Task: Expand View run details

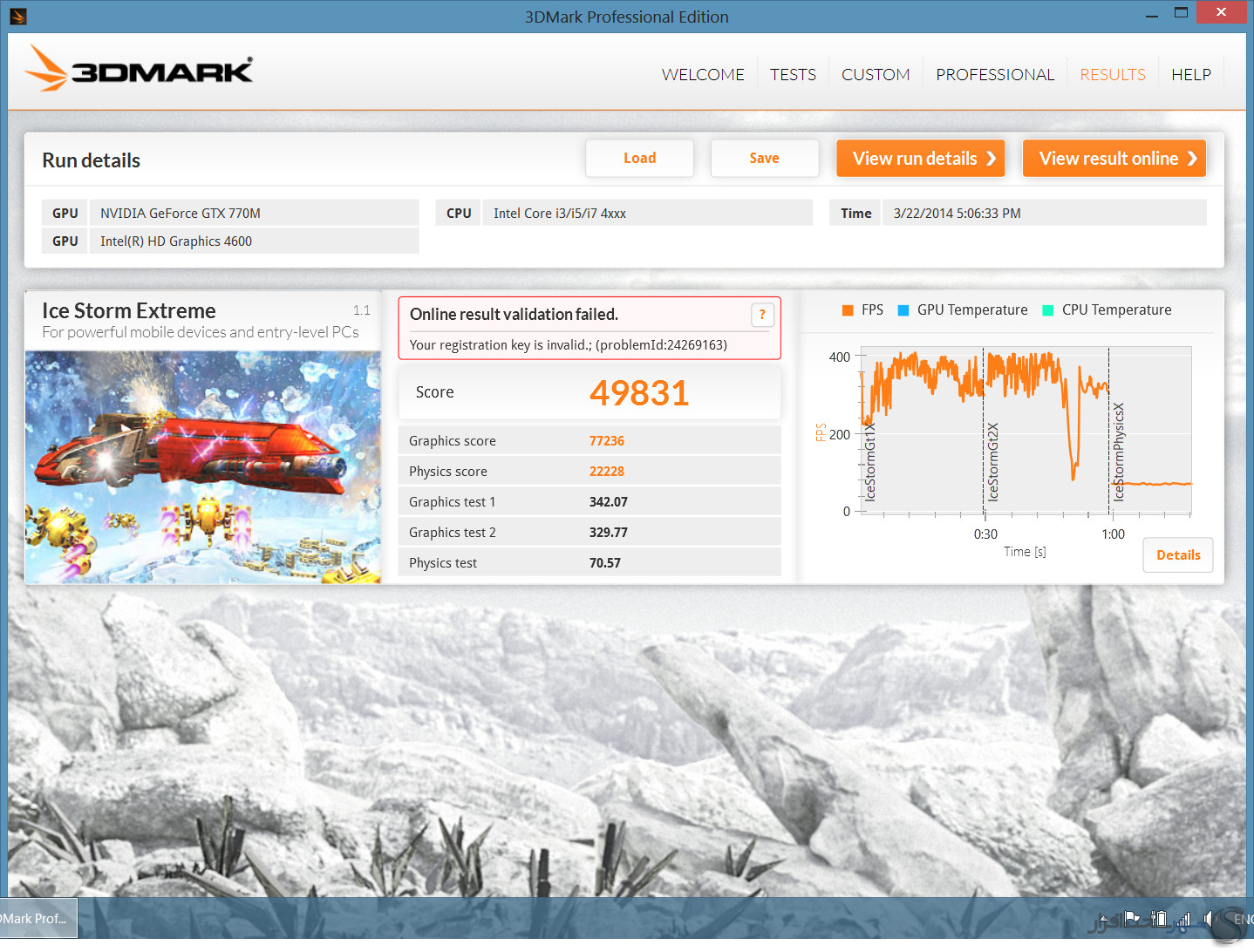Action: [921, 159]
